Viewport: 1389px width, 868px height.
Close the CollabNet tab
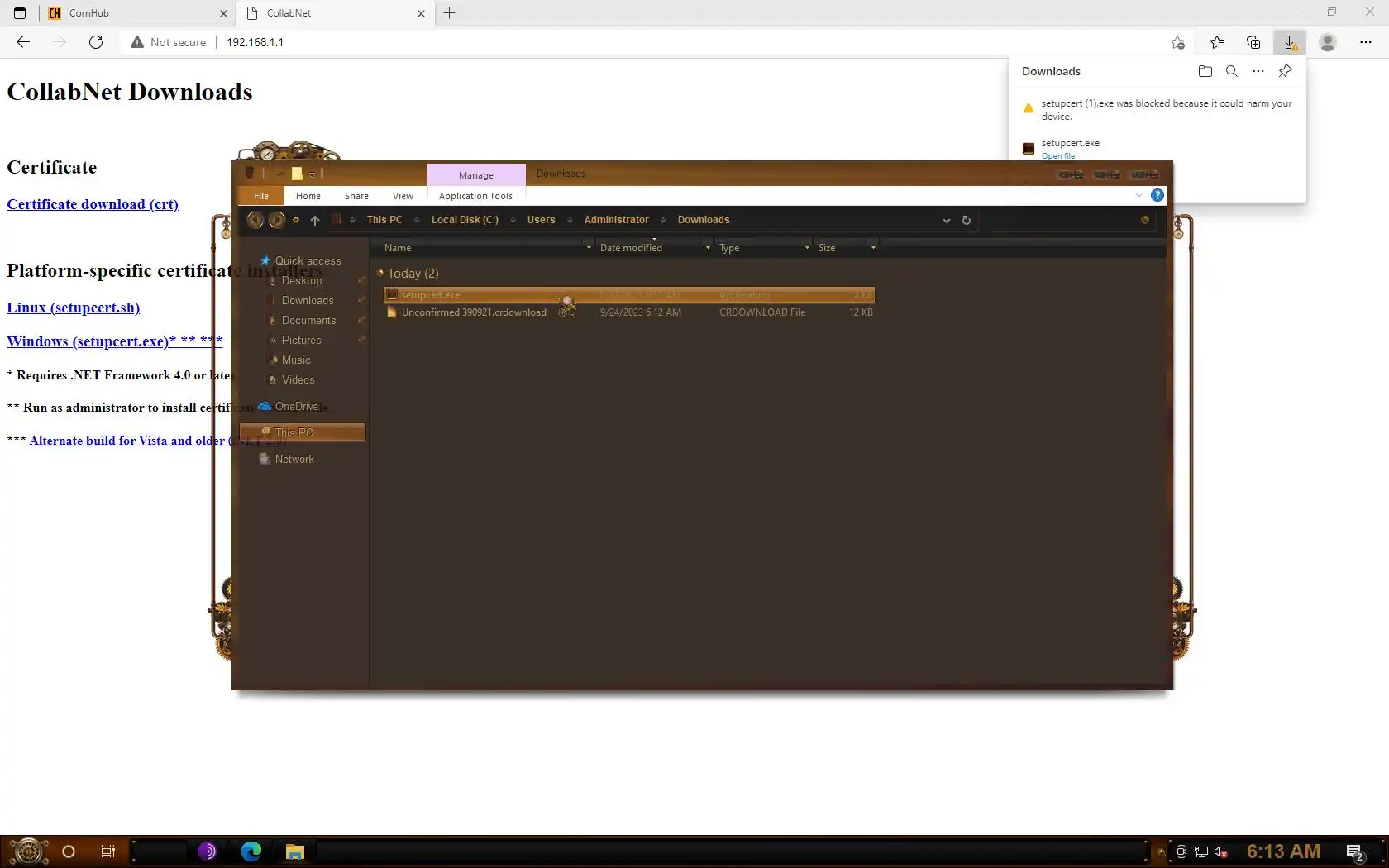[421, 13]
